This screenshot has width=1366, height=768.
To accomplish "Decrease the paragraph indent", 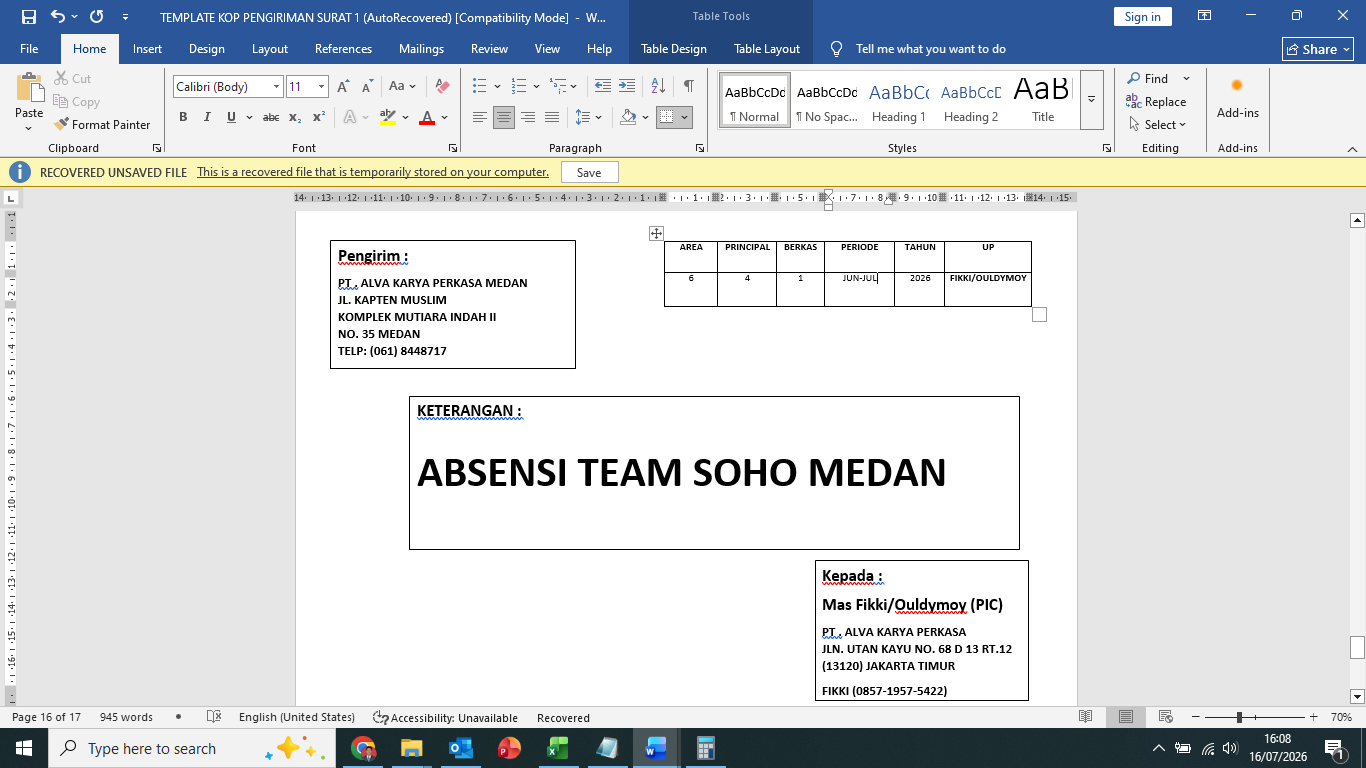I will [603, 87].
